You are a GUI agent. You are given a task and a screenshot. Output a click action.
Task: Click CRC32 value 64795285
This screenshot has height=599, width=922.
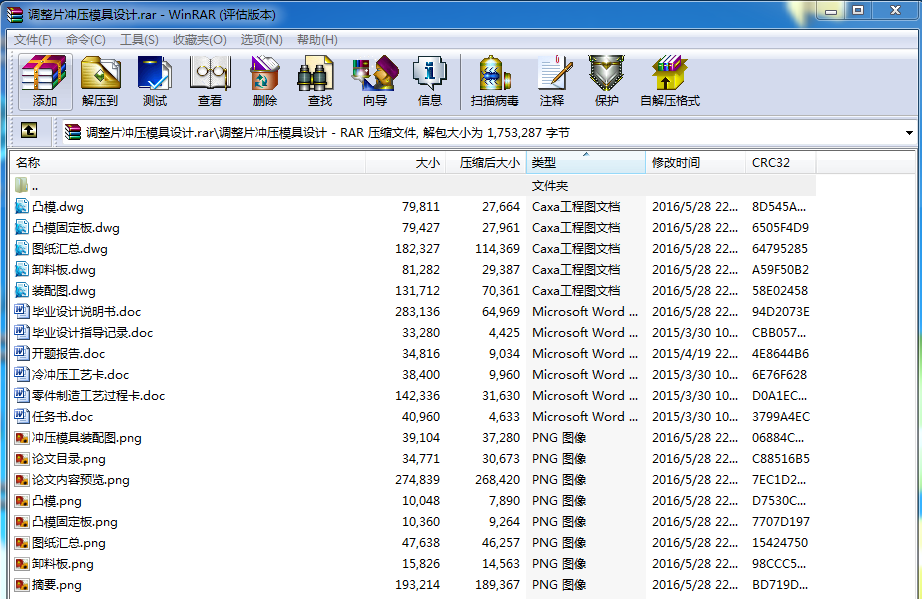pos(780,249)
